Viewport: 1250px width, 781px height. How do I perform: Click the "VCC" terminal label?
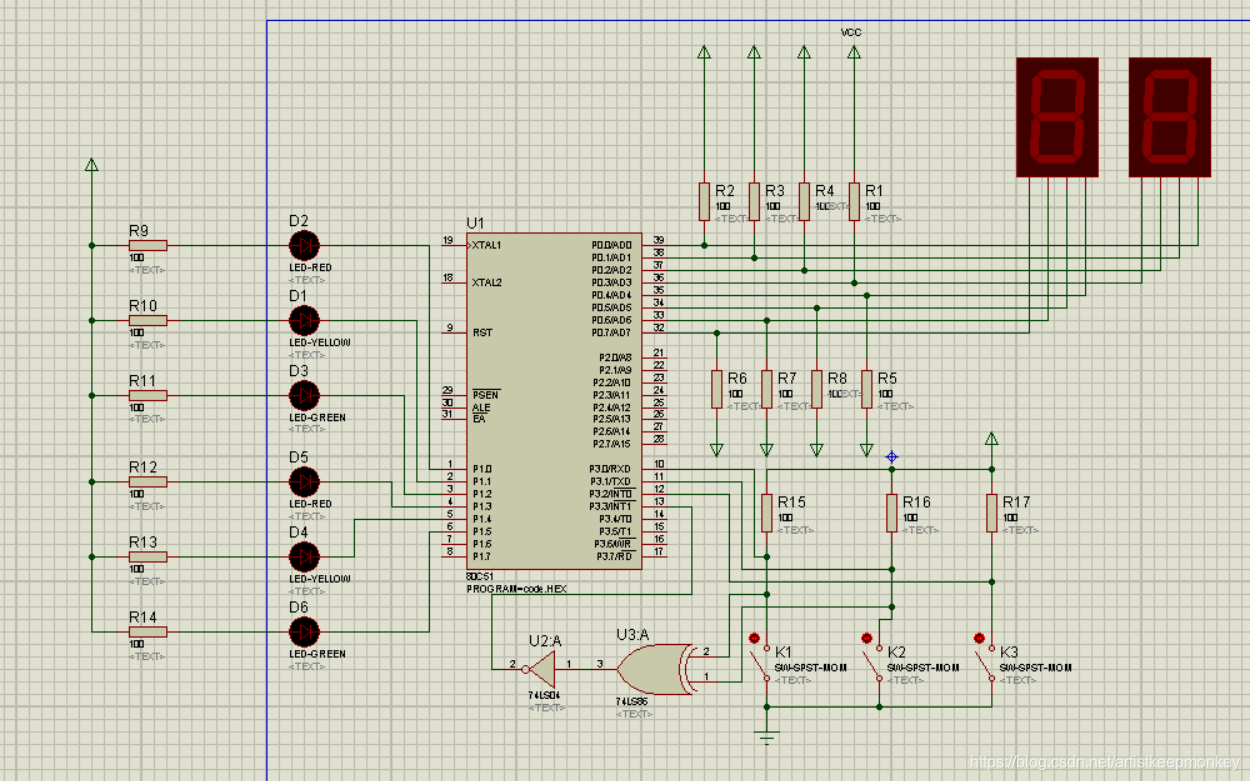tap(851, 32)
